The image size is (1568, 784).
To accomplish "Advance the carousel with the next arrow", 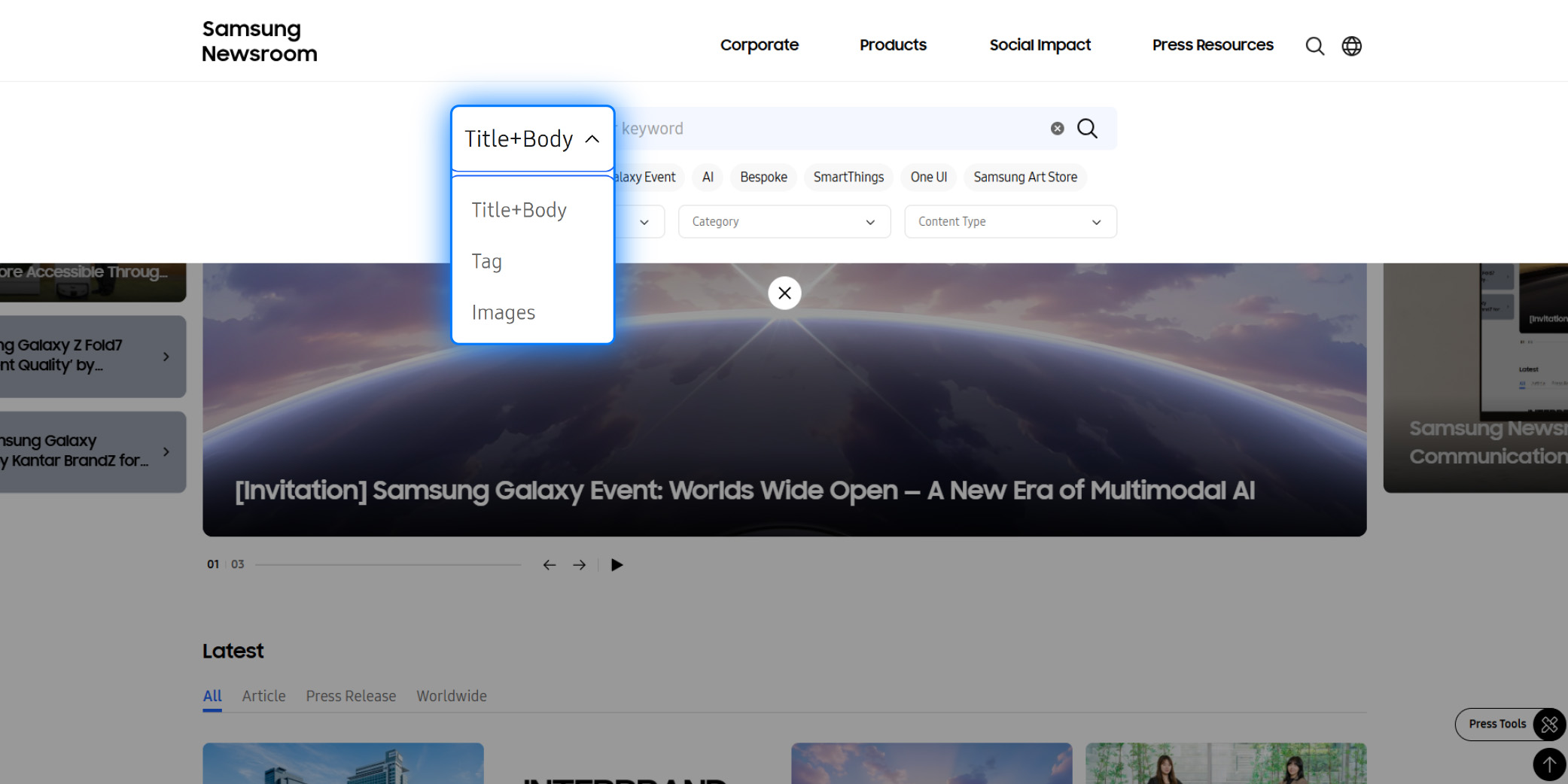I will click(x=579, y=564).
